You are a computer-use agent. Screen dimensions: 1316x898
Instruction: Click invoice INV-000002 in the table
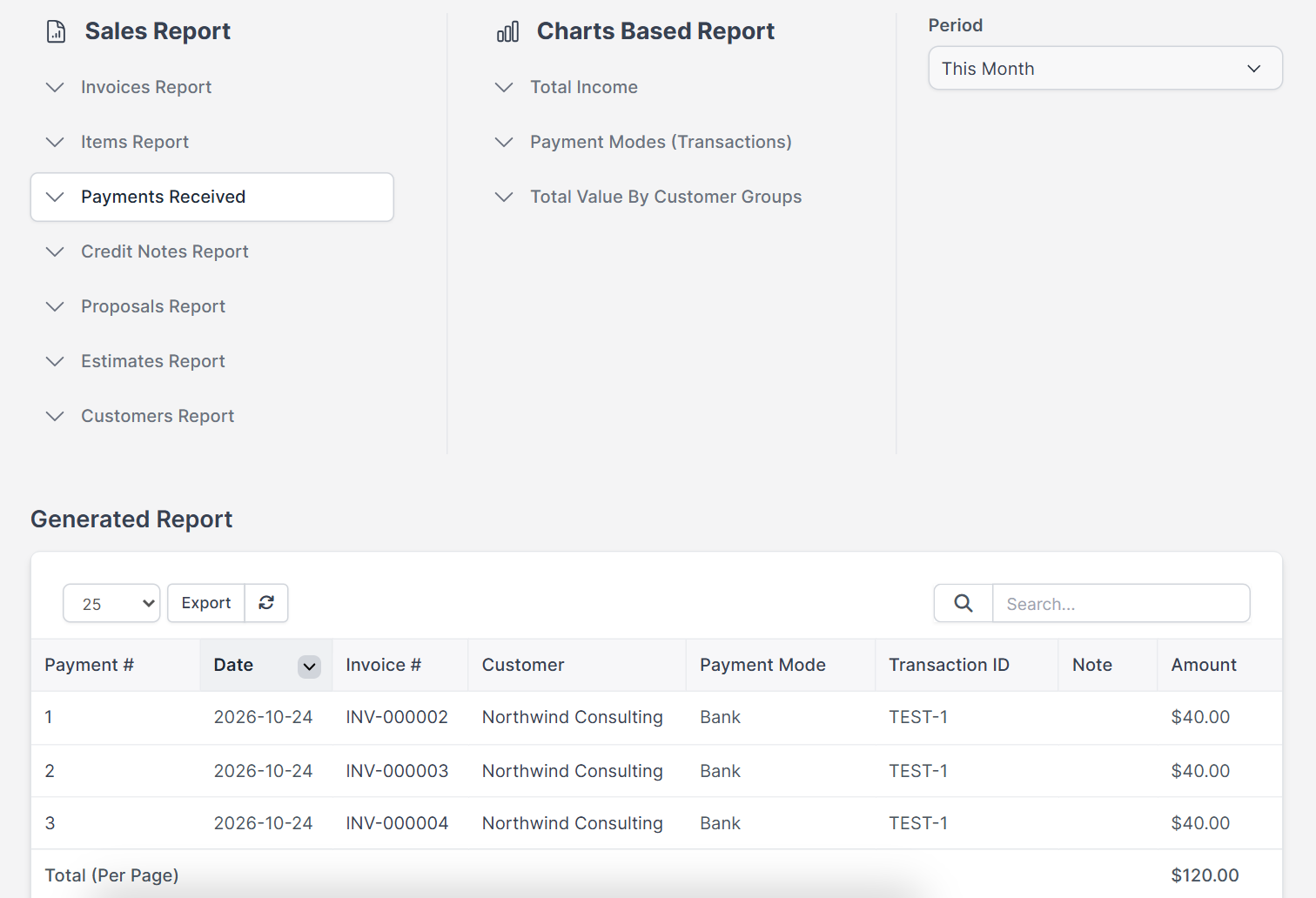point(397,717)
